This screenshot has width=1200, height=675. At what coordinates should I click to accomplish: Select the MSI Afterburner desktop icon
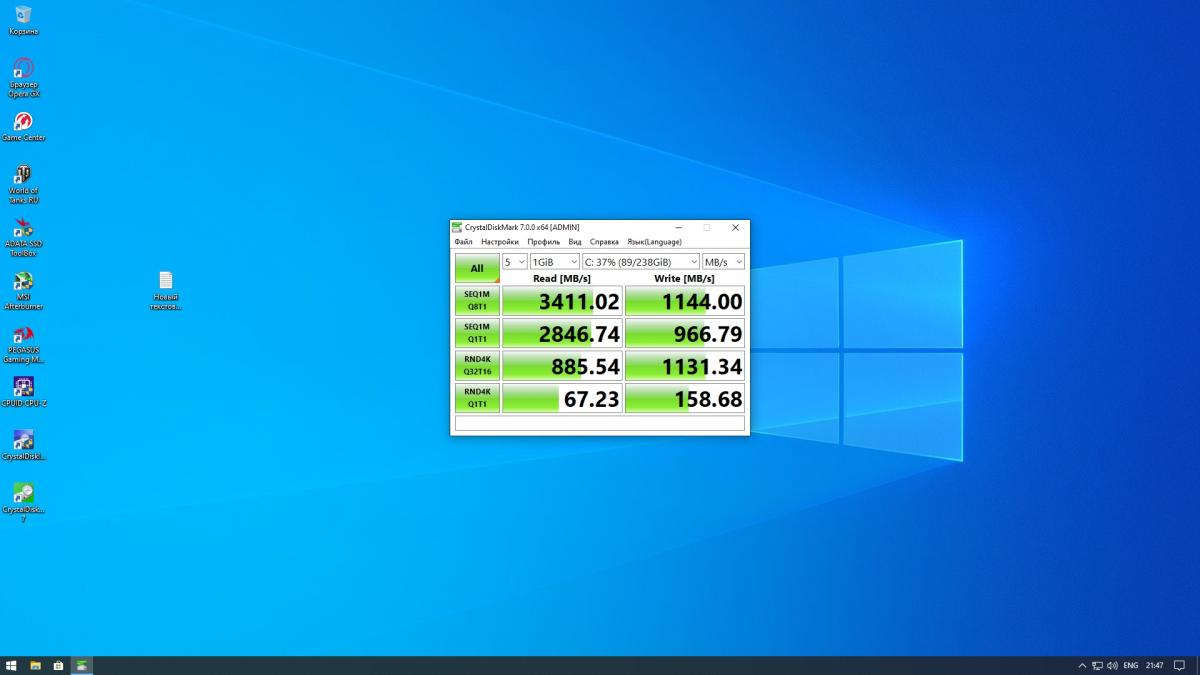coord(23,282)
